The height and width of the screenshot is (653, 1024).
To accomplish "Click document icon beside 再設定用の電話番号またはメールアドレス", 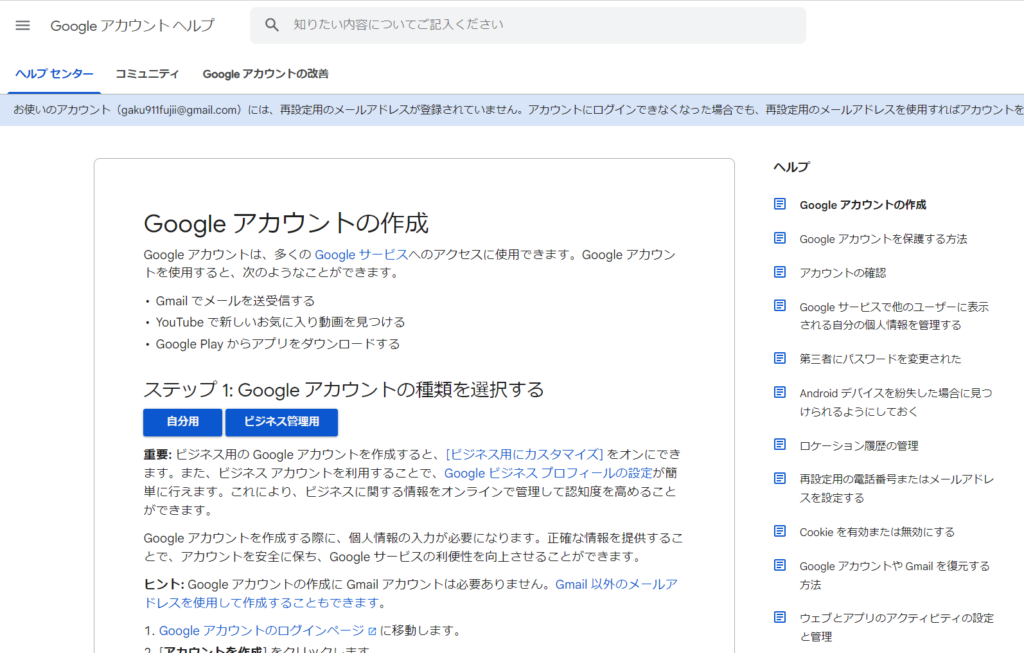I will click(780, 479).
